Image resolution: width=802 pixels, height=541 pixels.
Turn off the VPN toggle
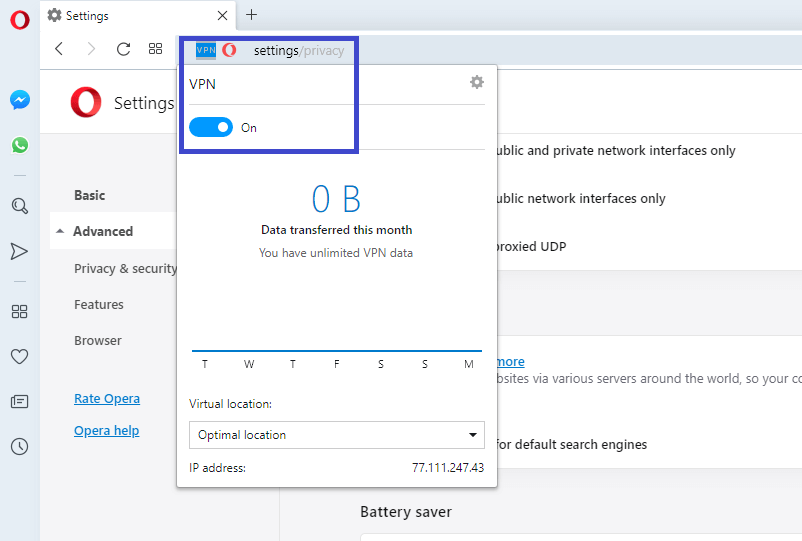(211, 127)
